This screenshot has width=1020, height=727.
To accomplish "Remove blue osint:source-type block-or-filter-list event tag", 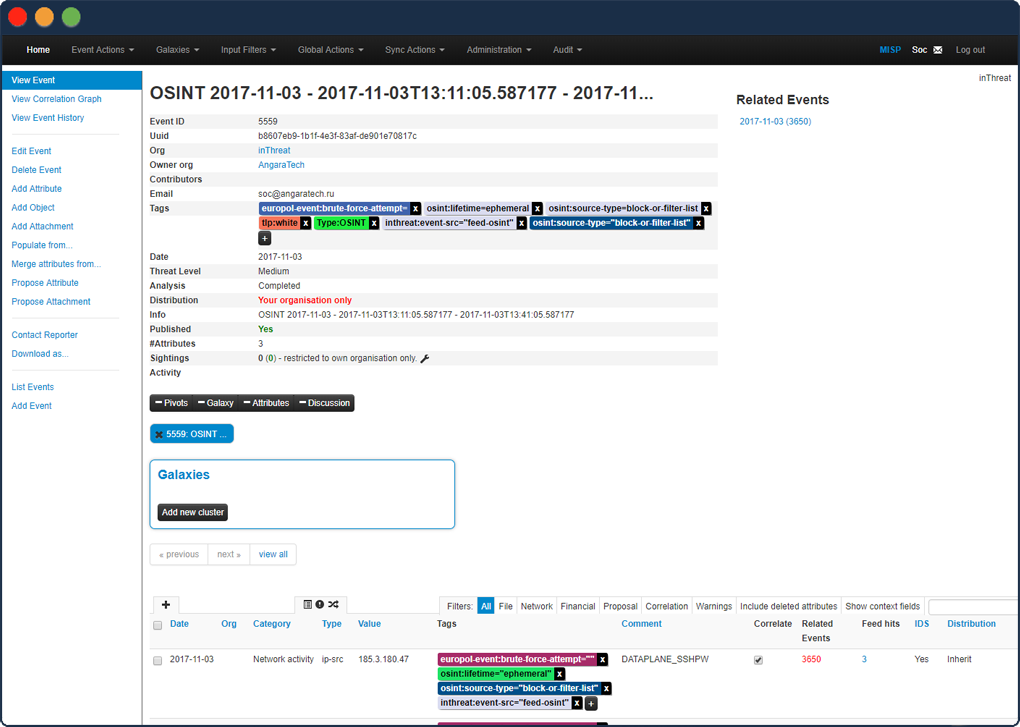I will [699, 223].
